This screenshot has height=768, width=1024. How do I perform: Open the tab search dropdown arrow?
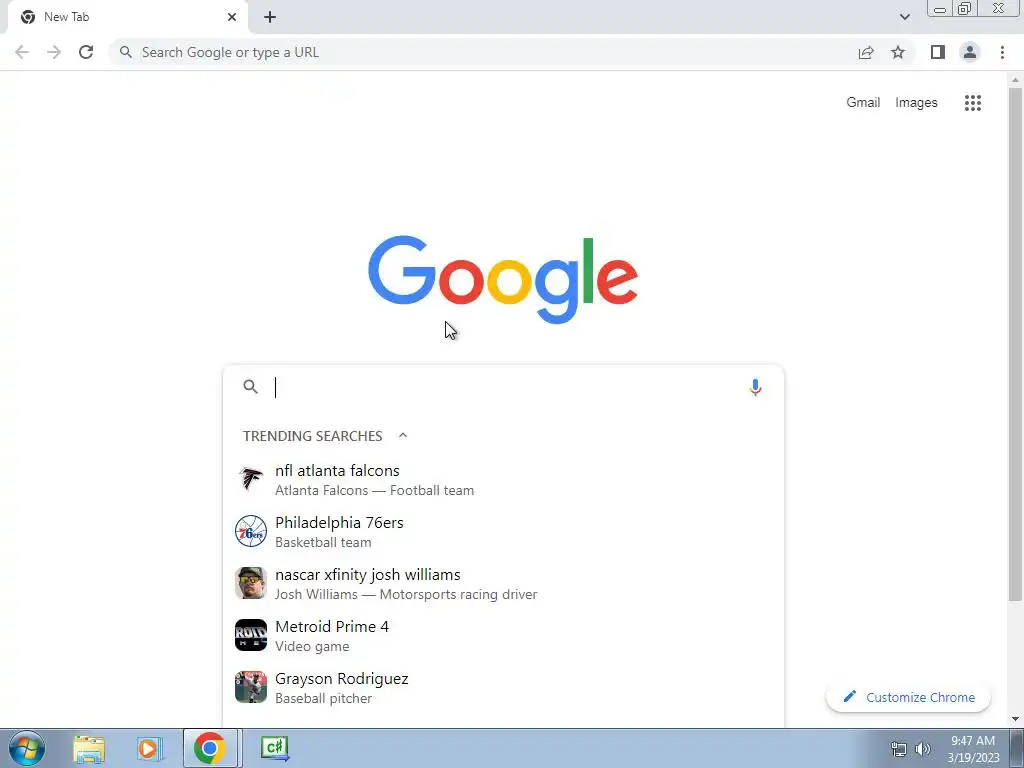click(x=904, y=17)
